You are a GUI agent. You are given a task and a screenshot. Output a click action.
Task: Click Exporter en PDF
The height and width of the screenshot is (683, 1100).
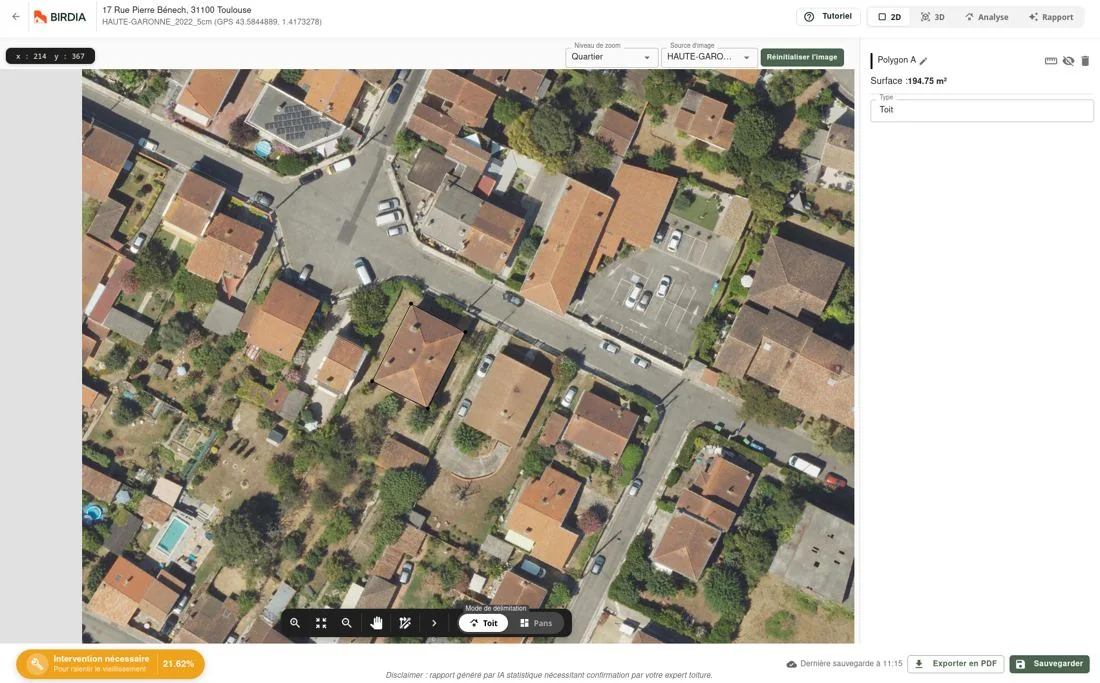pyautogui.click(x=955, y=663)
